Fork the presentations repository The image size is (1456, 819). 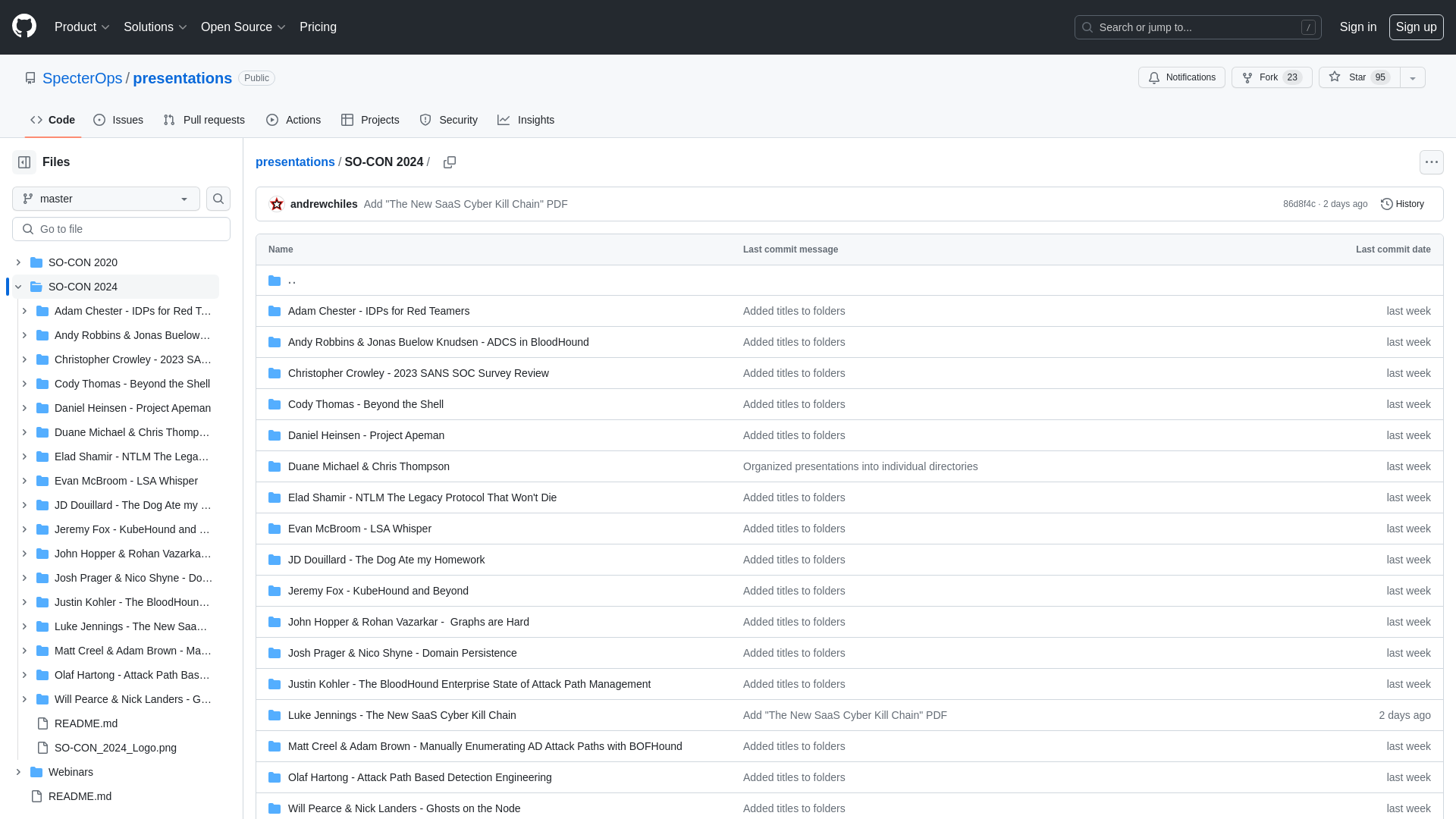click(x=1272, y=77)
